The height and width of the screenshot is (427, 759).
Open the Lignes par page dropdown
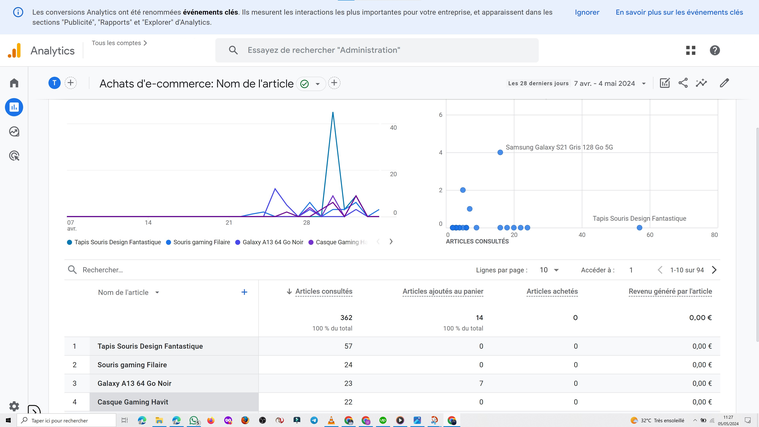coord(549,270)
